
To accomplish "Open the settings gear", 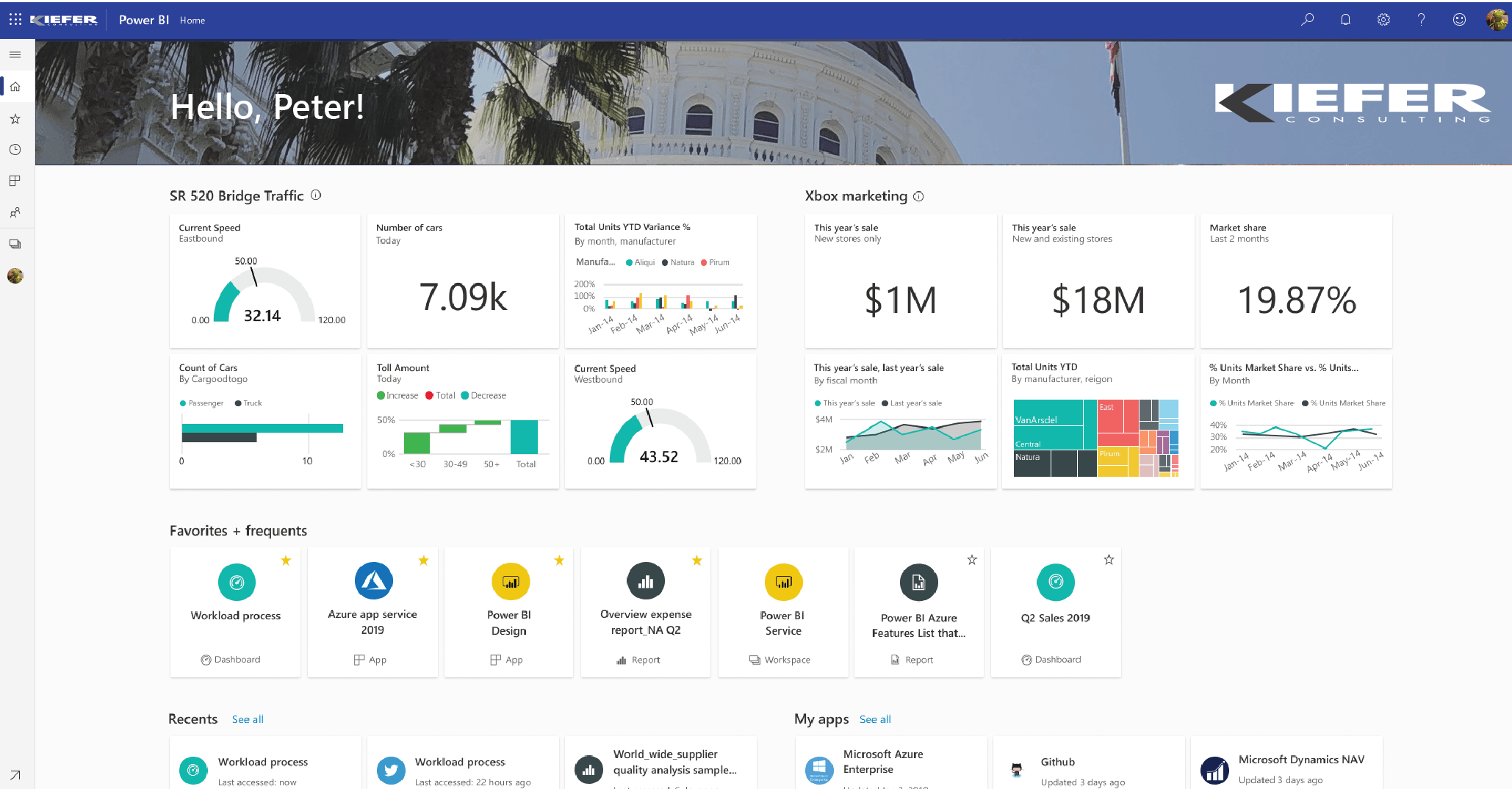I will [x=1383, y=20].
